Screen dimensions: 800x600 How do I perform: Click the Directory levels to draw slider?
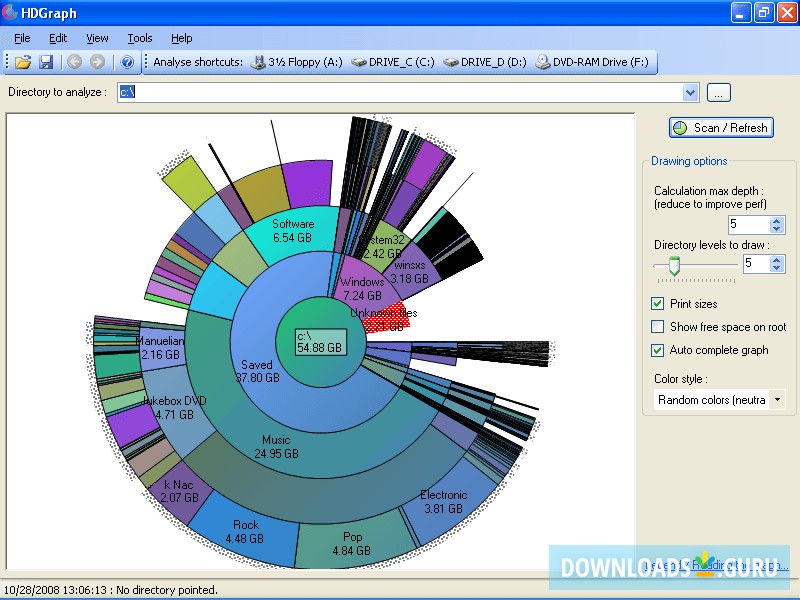675,265
